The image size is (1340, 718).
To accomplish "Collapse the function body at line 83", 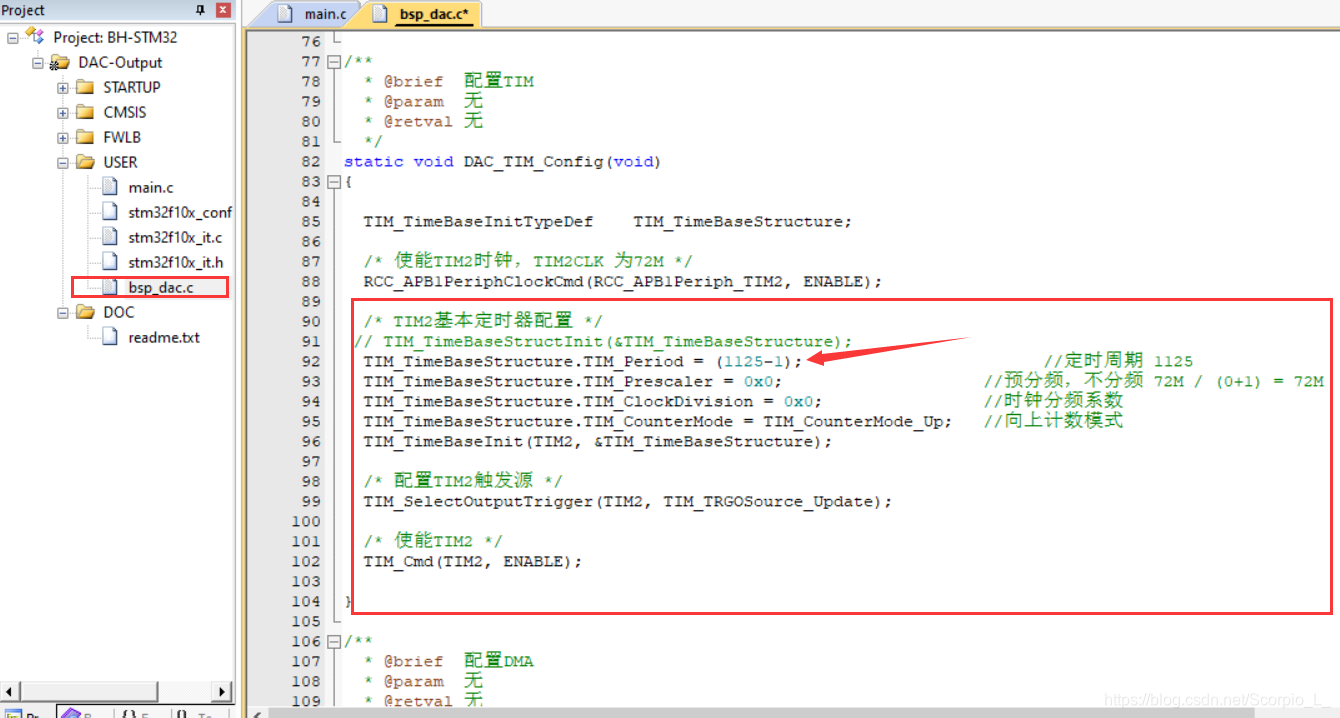I will point(334,182).
